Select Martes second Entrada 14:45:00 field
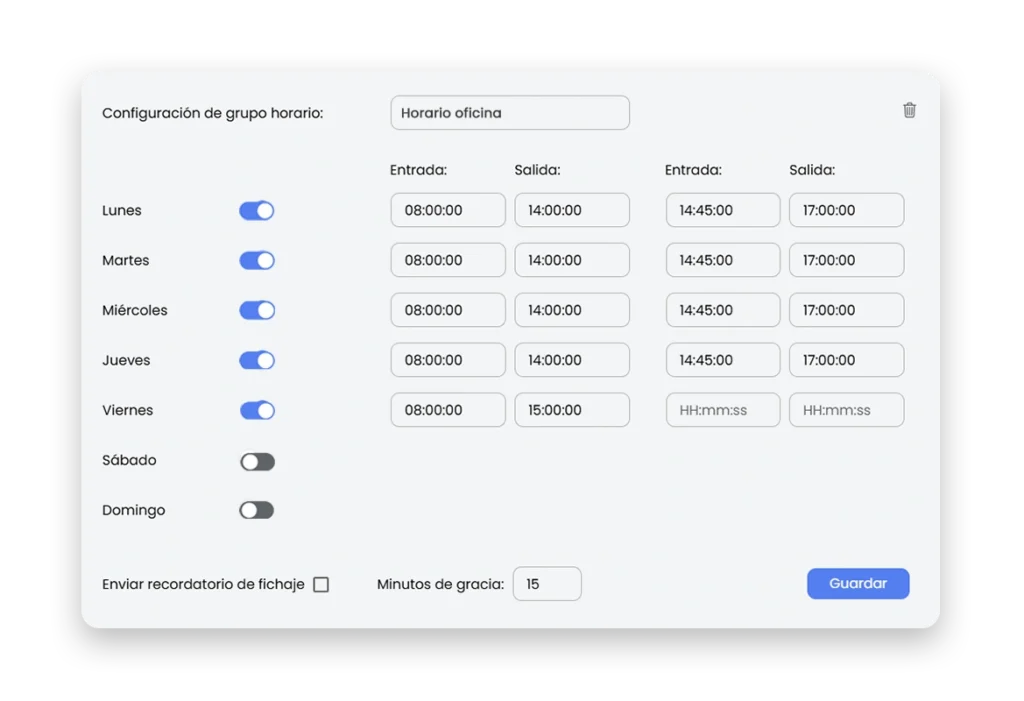This screenshot has height=701, width=1024. (x=722, y=260)
